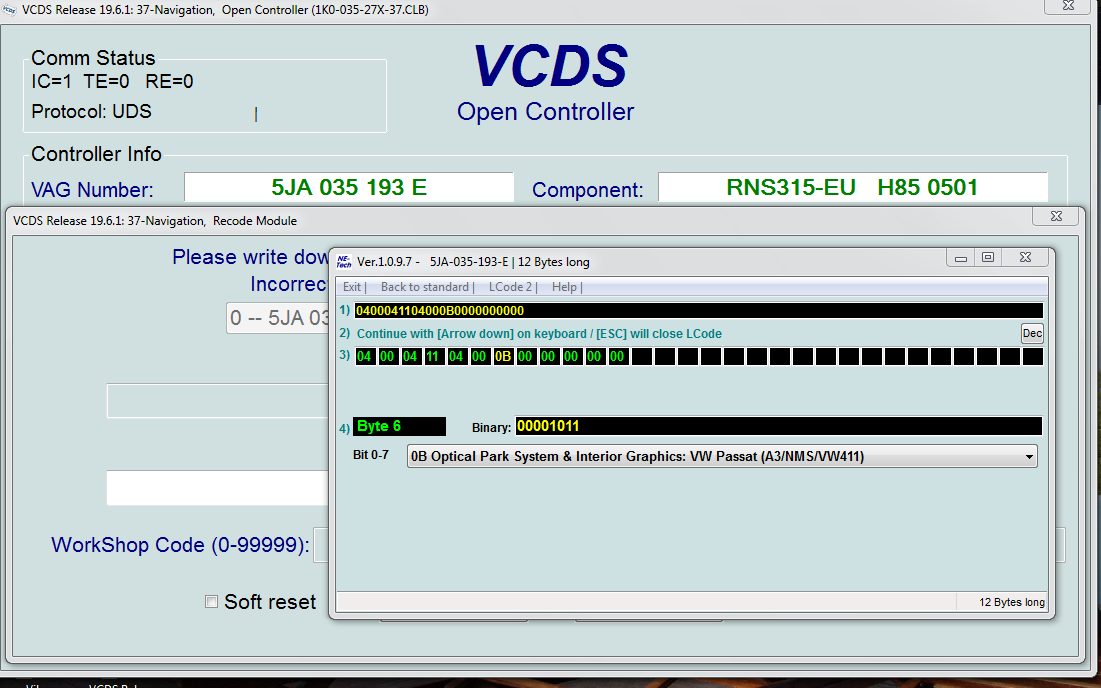Click the partially hidden '0 -- 5JA 03' dropdown field

[x=278, y=318]
